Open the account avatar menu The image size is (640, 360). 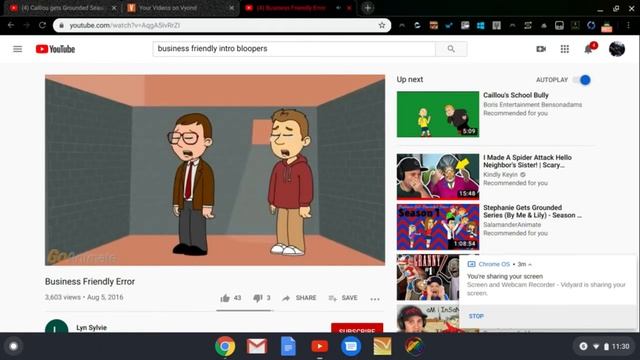coord(617,49)
